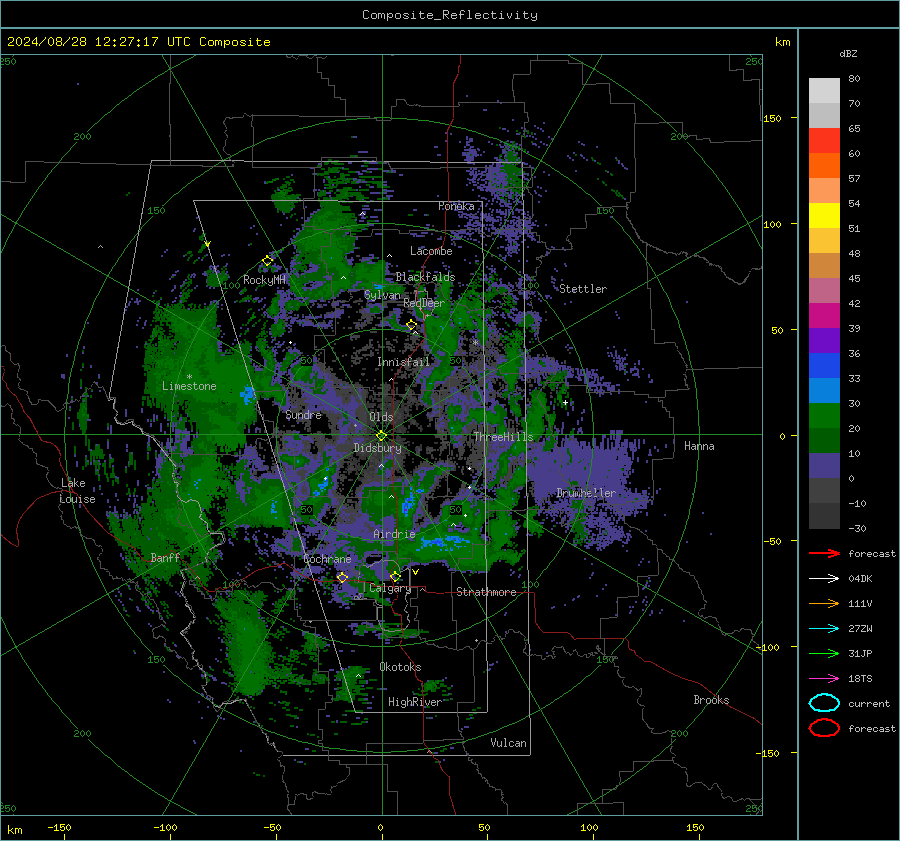
Task: Click the light gray 70-80 dBZ swatch
Action: [x=824, y=91]
